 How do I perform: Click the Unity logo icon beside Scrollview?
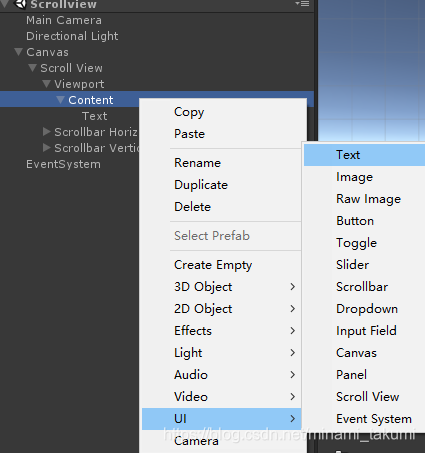point(21,4)
